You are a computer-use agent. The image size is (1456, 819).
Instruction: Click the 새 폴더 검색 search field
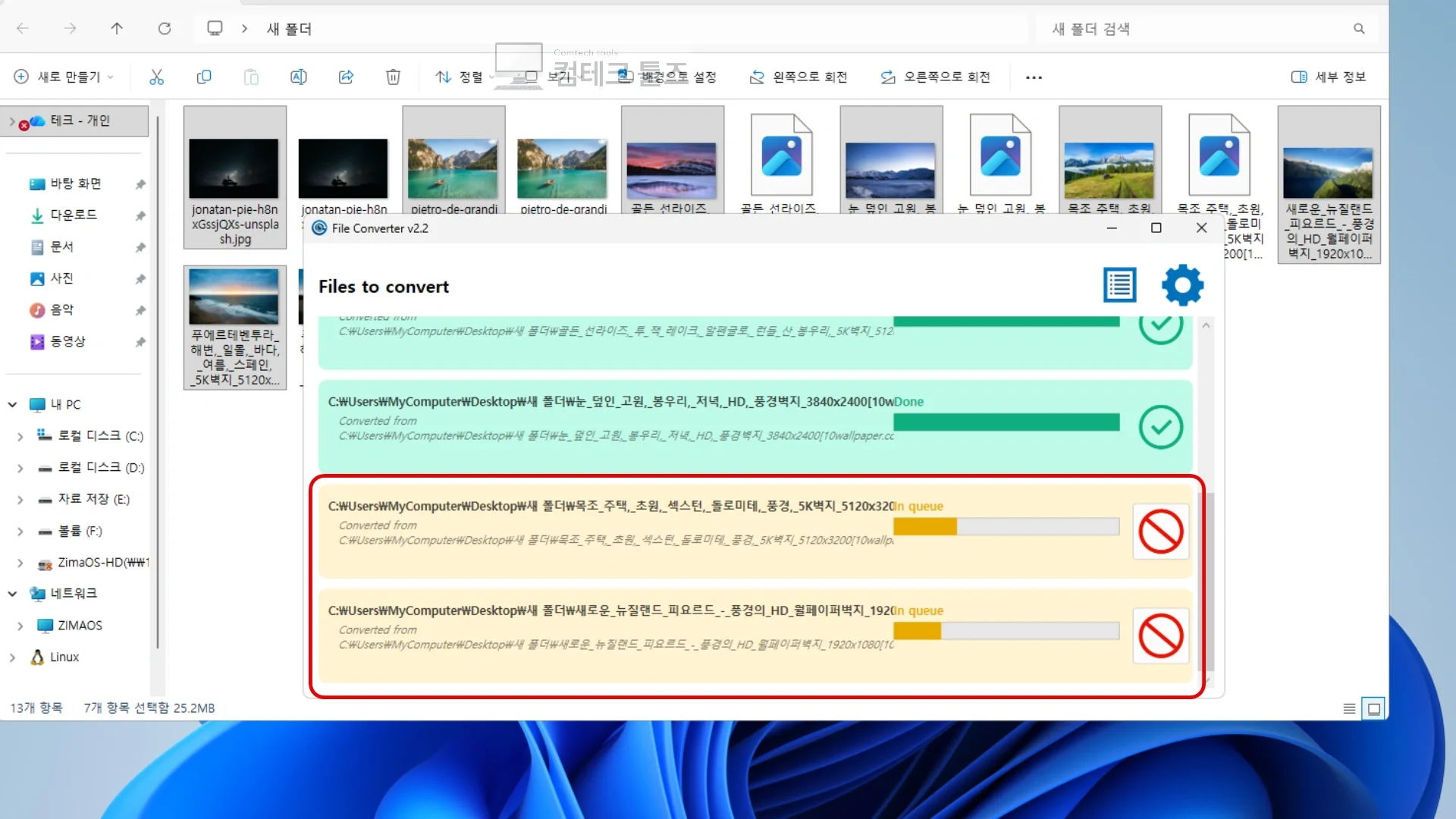(1206, 29)
